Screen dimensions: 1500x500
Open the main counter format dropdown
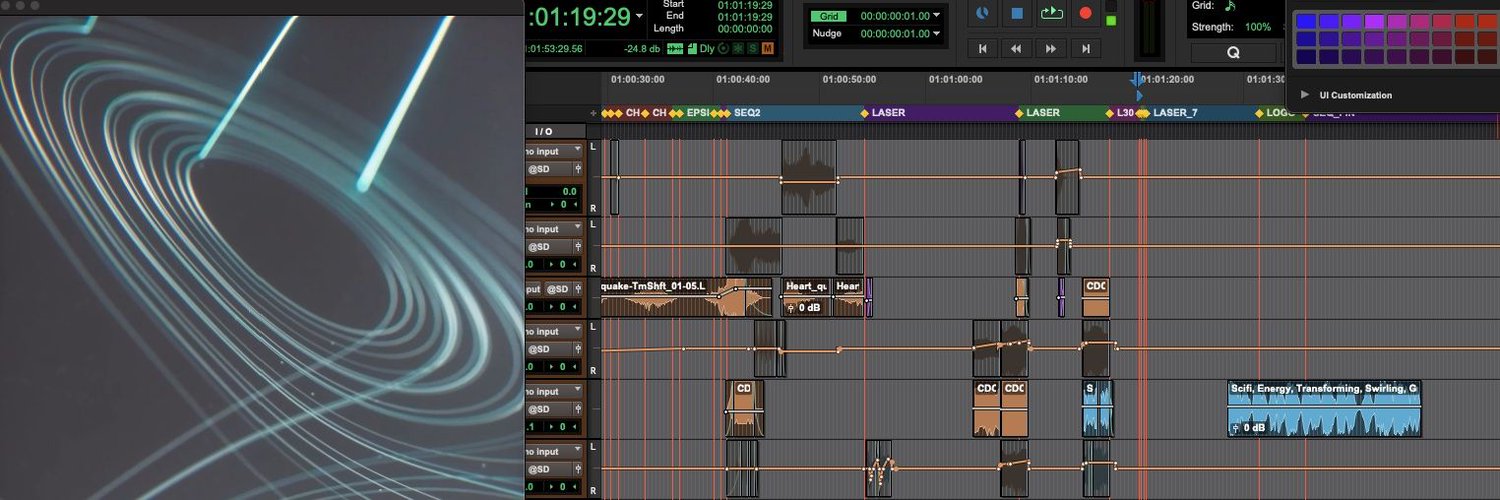click(x=640, y=17)
